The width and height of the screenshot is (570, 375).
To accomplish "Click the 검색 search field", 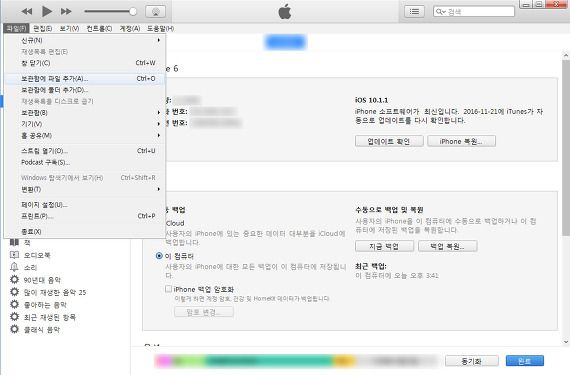I will pyautogui.click(x=474, y=12).
